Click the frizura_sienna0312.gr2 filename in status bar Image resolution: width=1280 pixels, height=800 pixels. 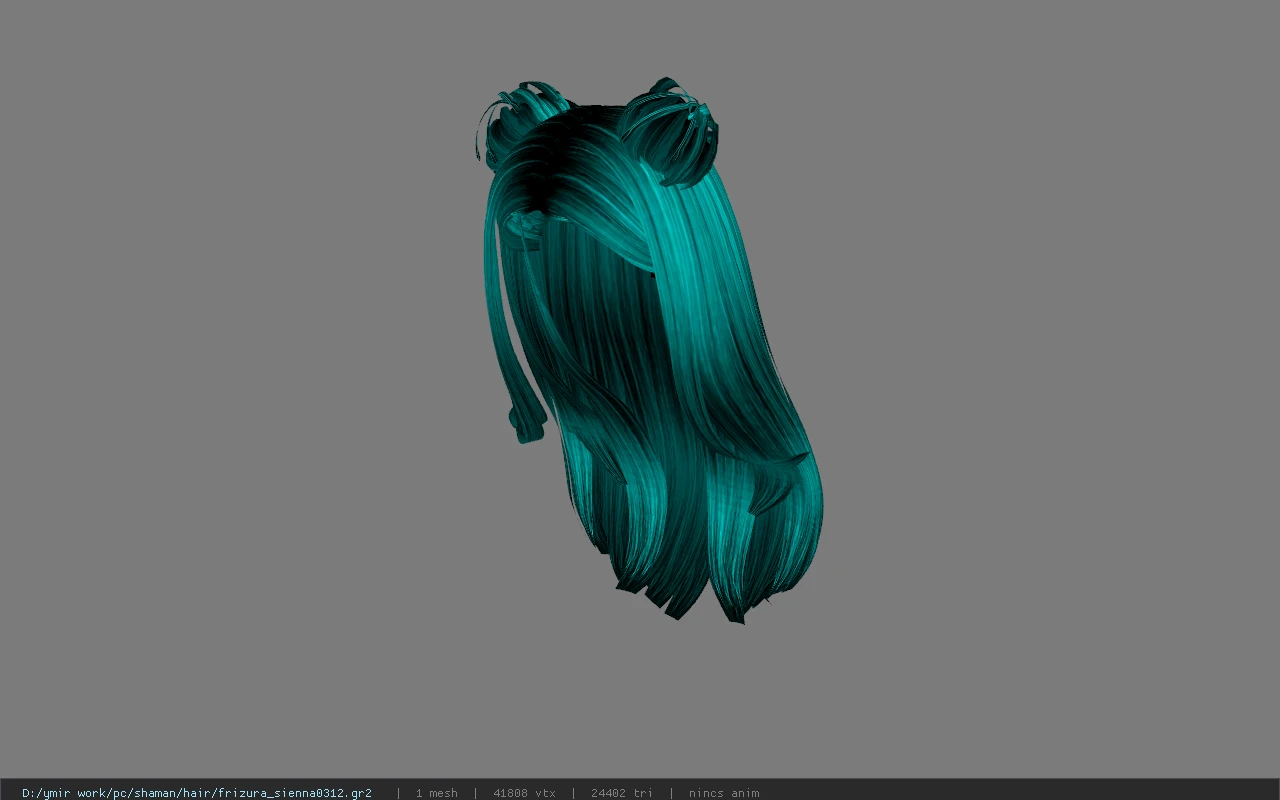pyautogui.click(x=295, y=793)
